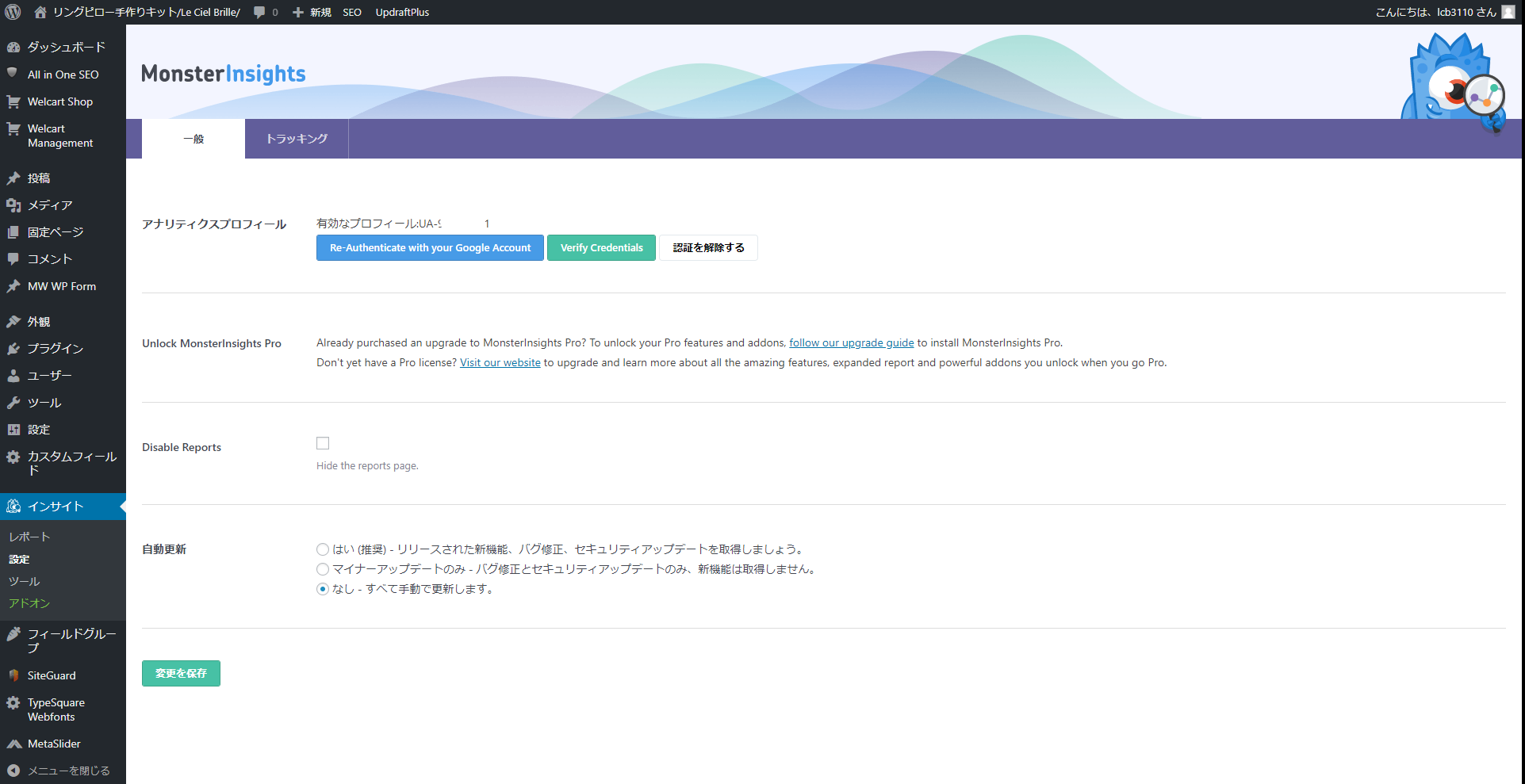The image size is (1525, 784).
Task: Open the アドオン submenu item
Action: (29, 603)
